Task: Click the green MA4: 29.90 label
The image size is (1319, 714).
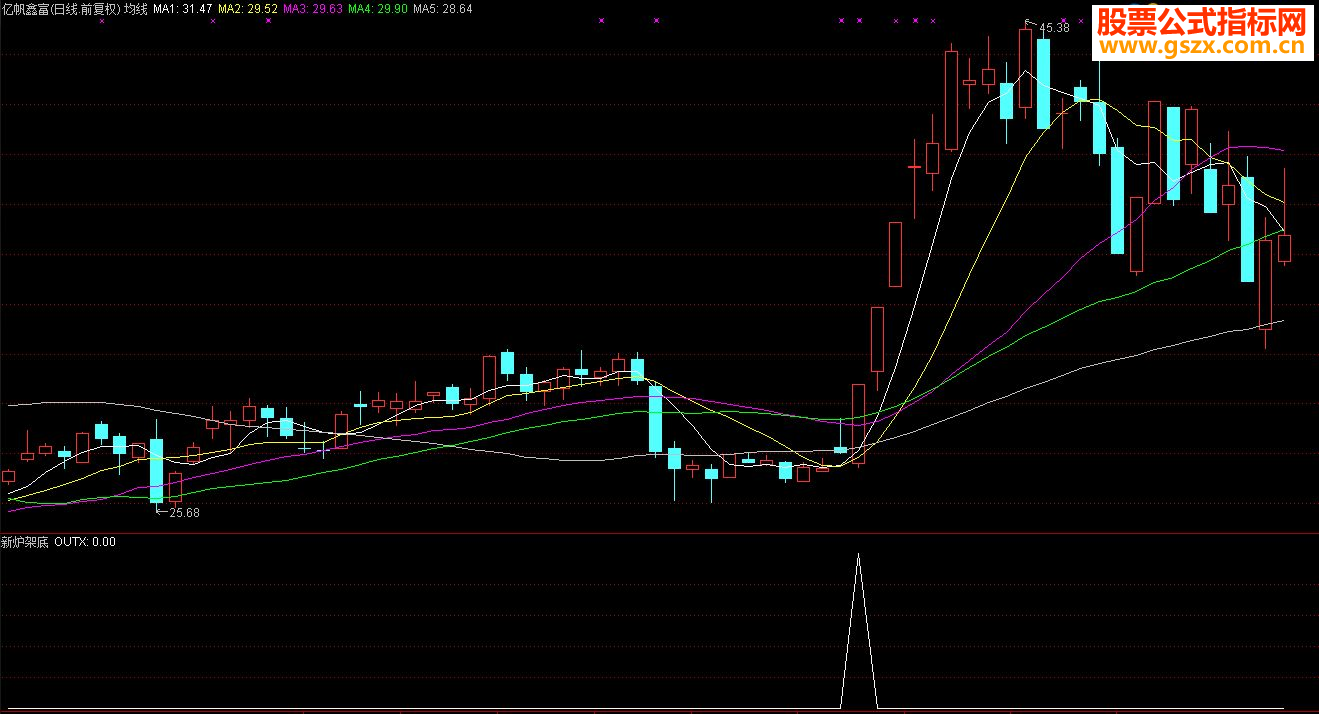Action: pos(378,8)
